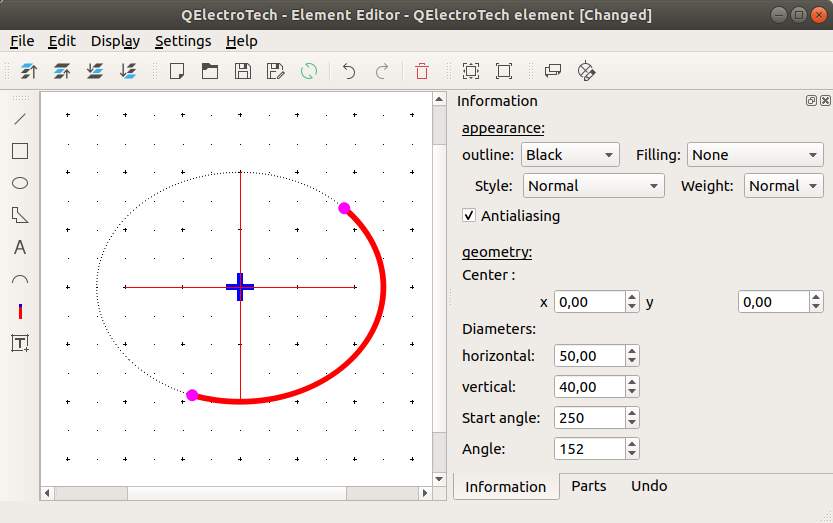Open the Settings menu
Viewport: 833px width, 523px height.
(x=183, y=41)
